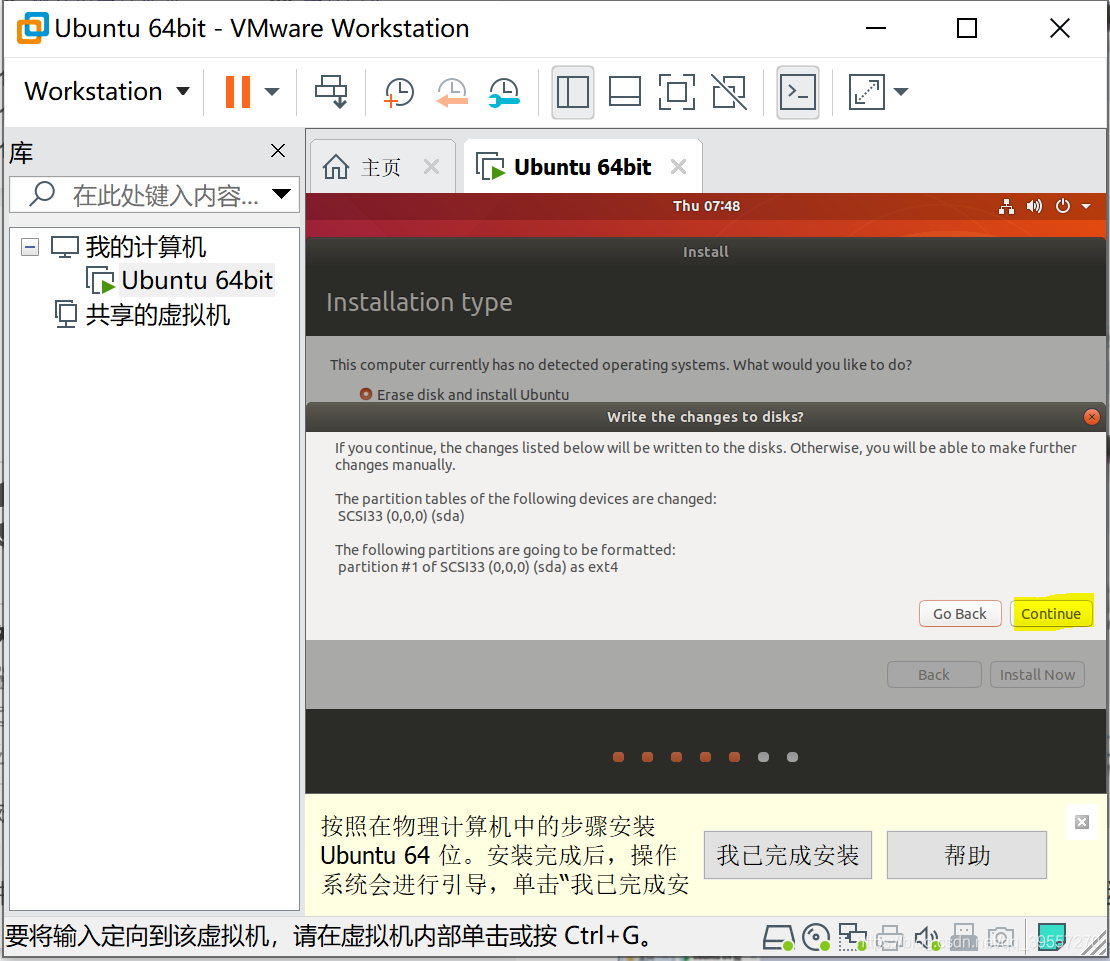
Task: Toggle the console view icon
Action: click(798, 92)
